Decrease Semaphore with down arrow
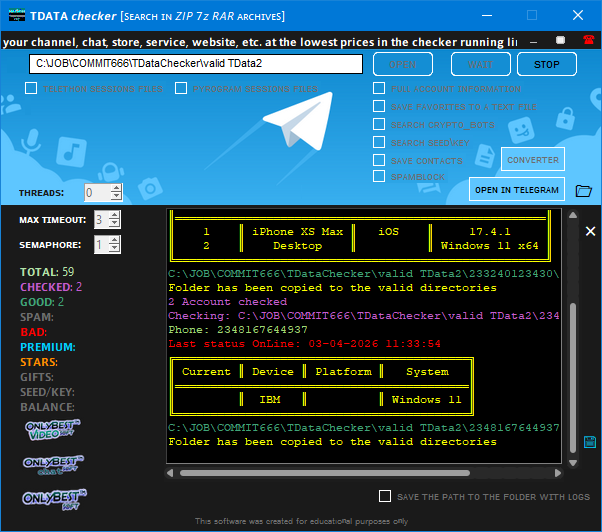Image resolution: width=602 pixels, height=532 pixels. click(114, 248)
